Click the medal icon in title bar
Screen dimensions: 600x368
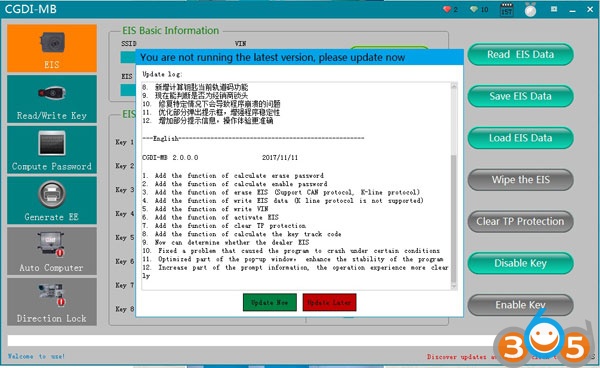pyautogui.click(x=530, y=10)
